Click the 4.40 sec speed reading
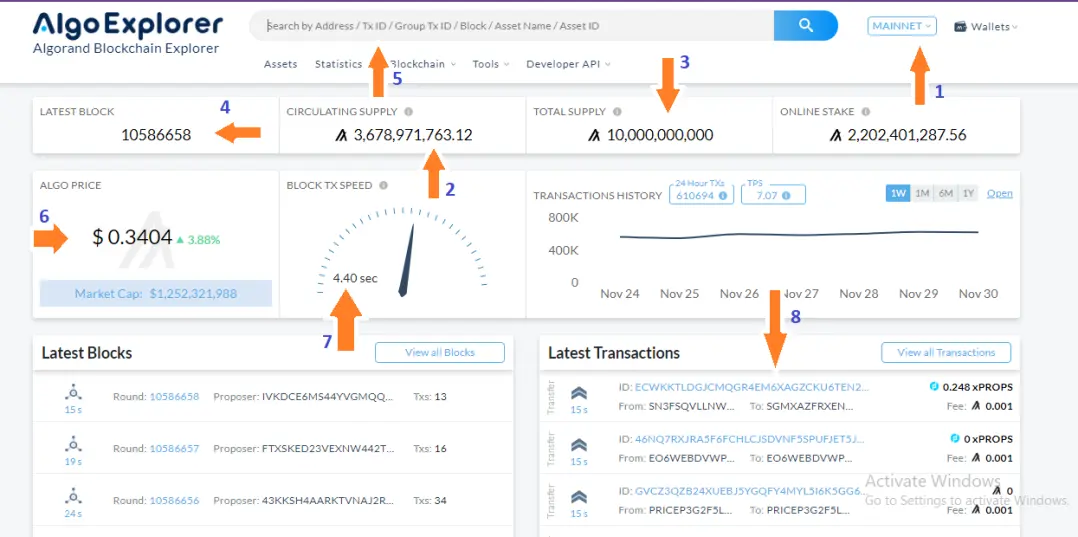 click(355, 278)
